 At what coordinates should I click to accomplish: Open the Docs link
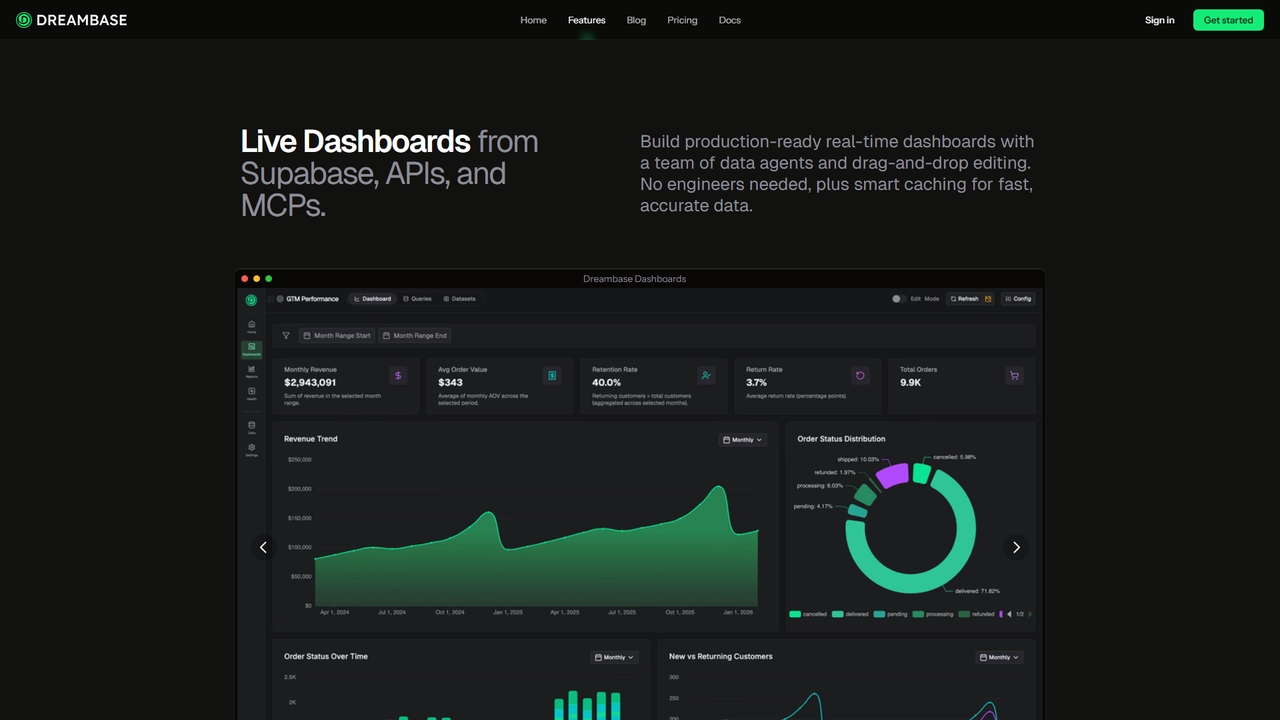[x=730, y=20]
